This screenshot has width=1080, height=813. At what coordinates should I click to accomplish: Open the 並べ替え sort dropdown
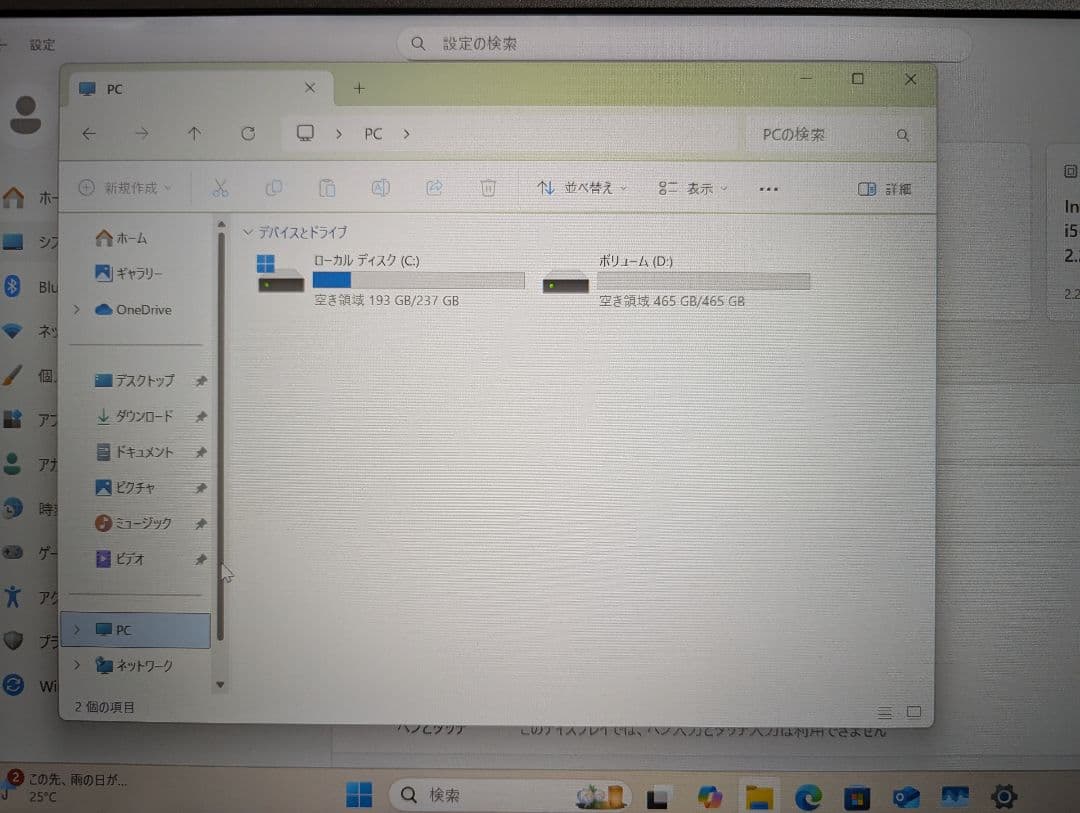(580, 188)
